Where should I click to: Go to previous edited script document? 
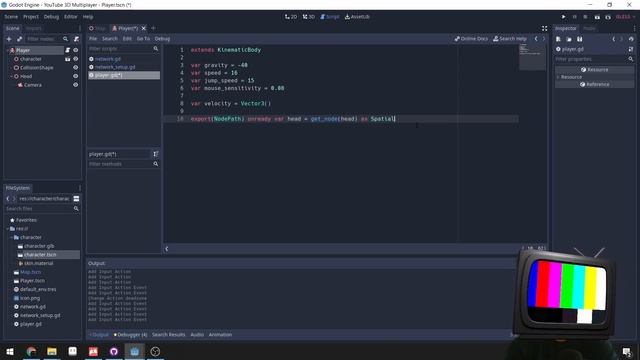coord(536,39)
